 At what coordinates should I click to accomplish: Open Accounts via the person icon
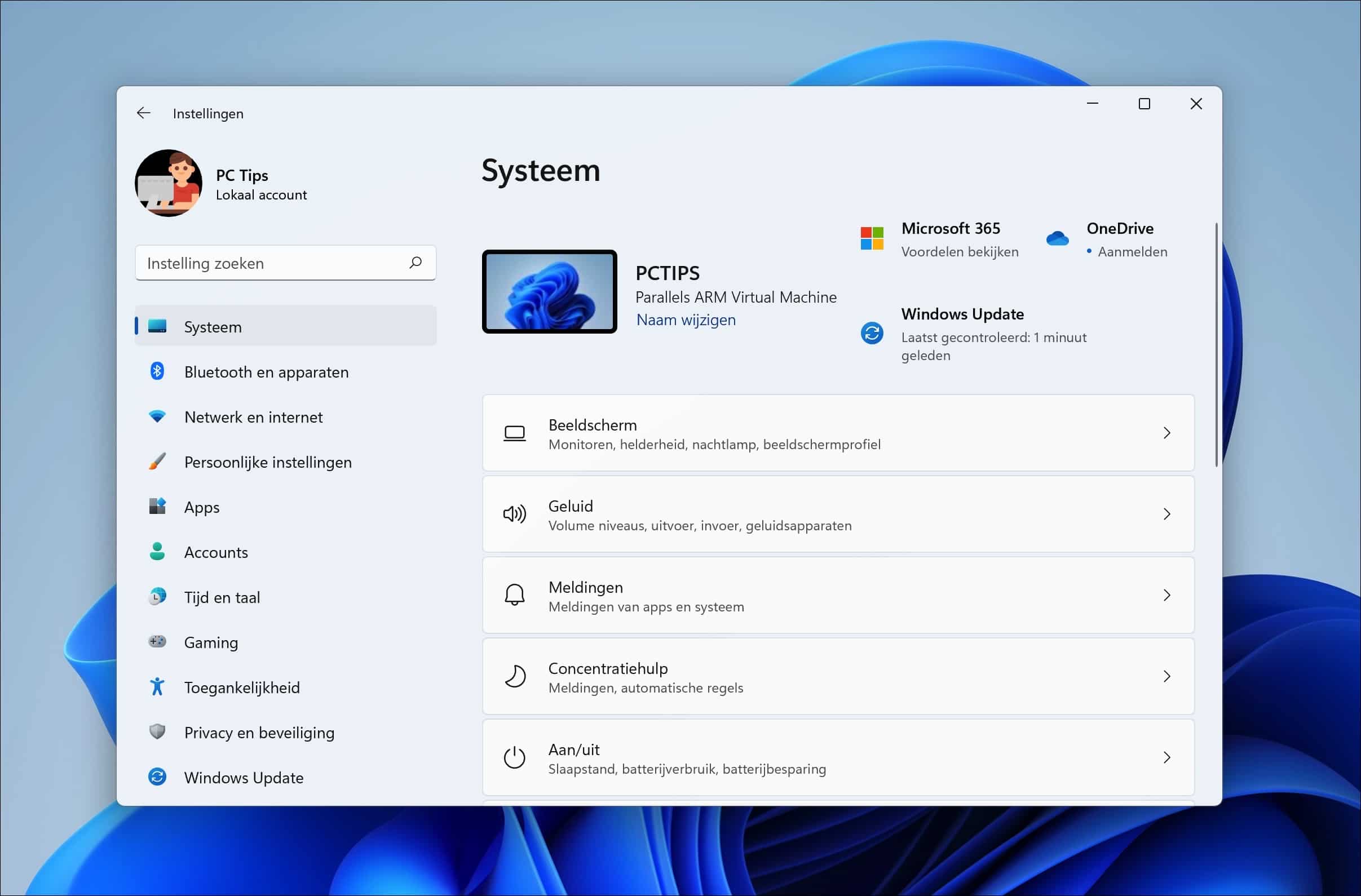(157, 552)
